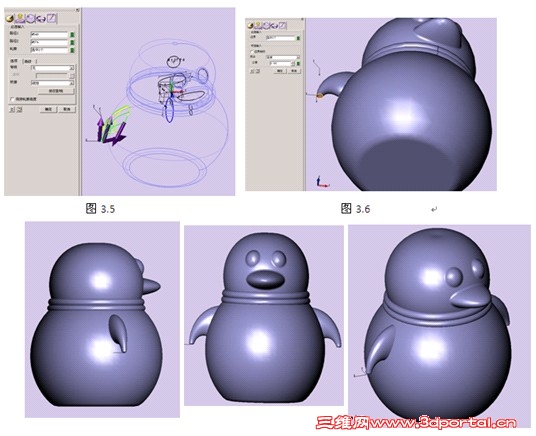This screenshot has height=436, width=536.
Task: Click the green pick button beside first field, Figure 3.5
Action: (72, 35)
